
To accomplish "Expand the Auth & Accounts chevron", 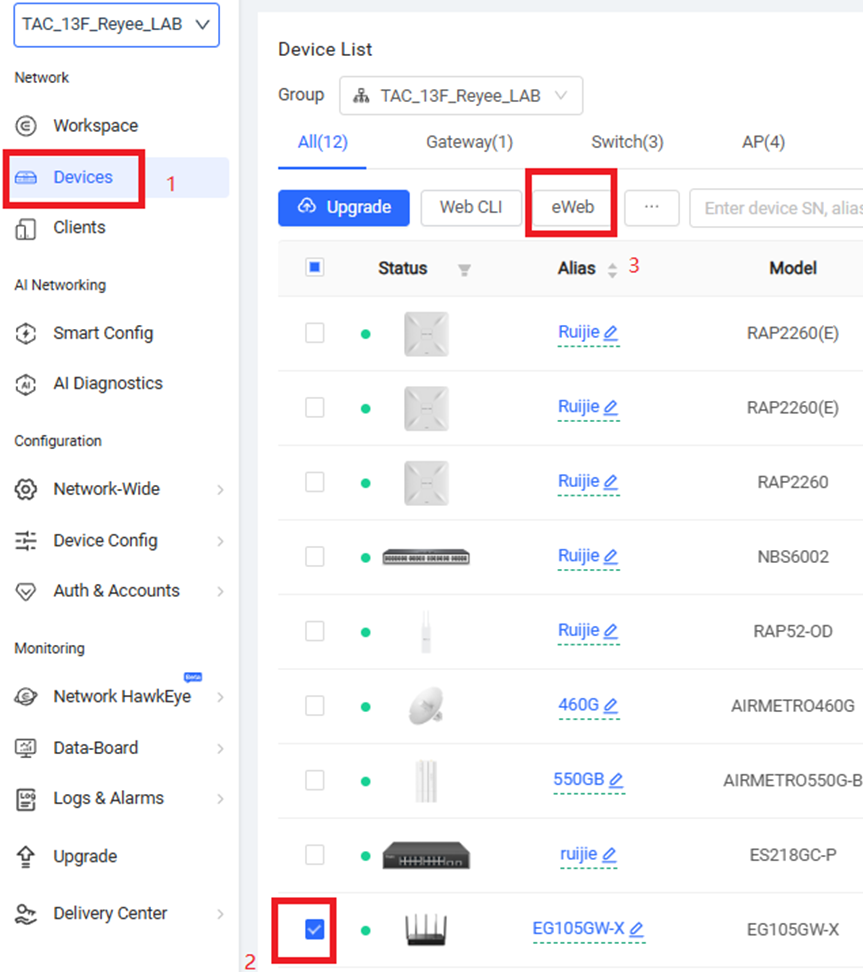I will (220, 591).
